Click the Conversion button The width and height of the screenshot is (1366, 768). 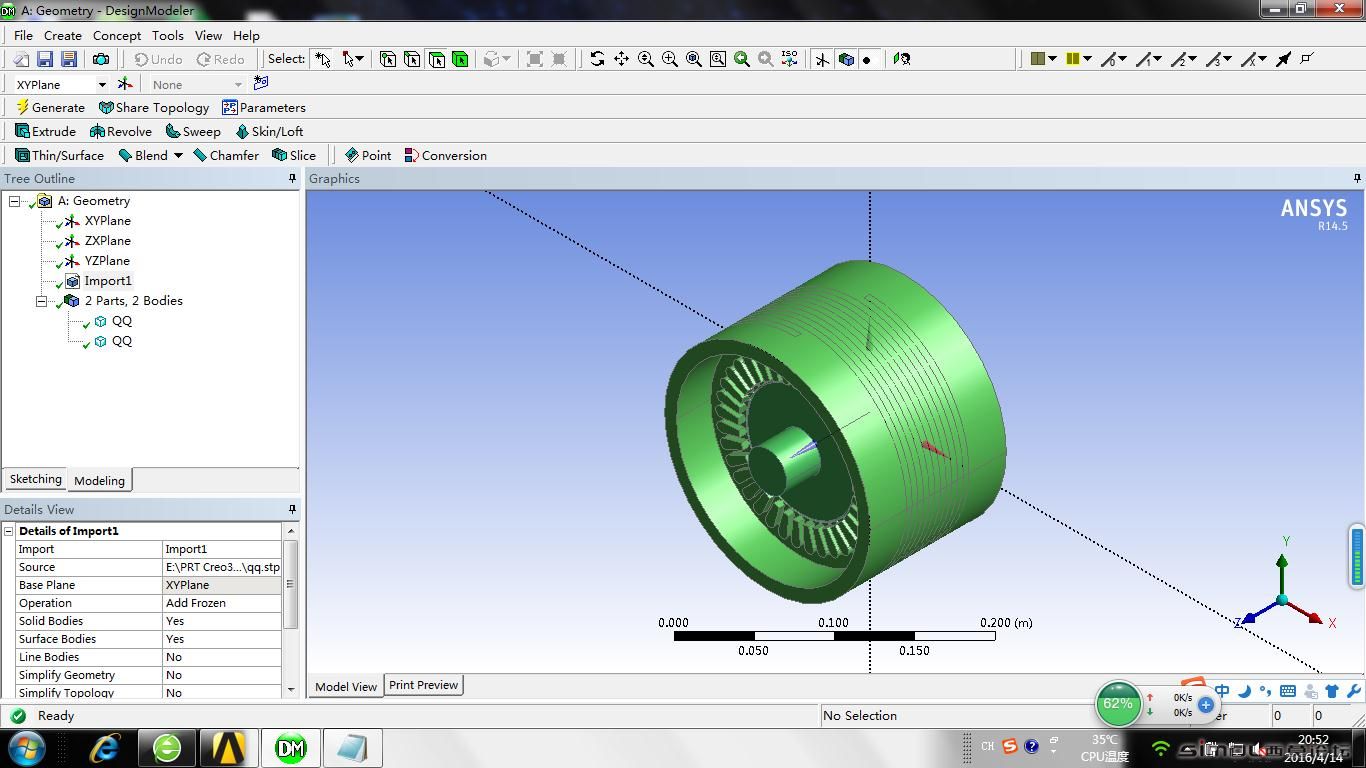[445, 155]
